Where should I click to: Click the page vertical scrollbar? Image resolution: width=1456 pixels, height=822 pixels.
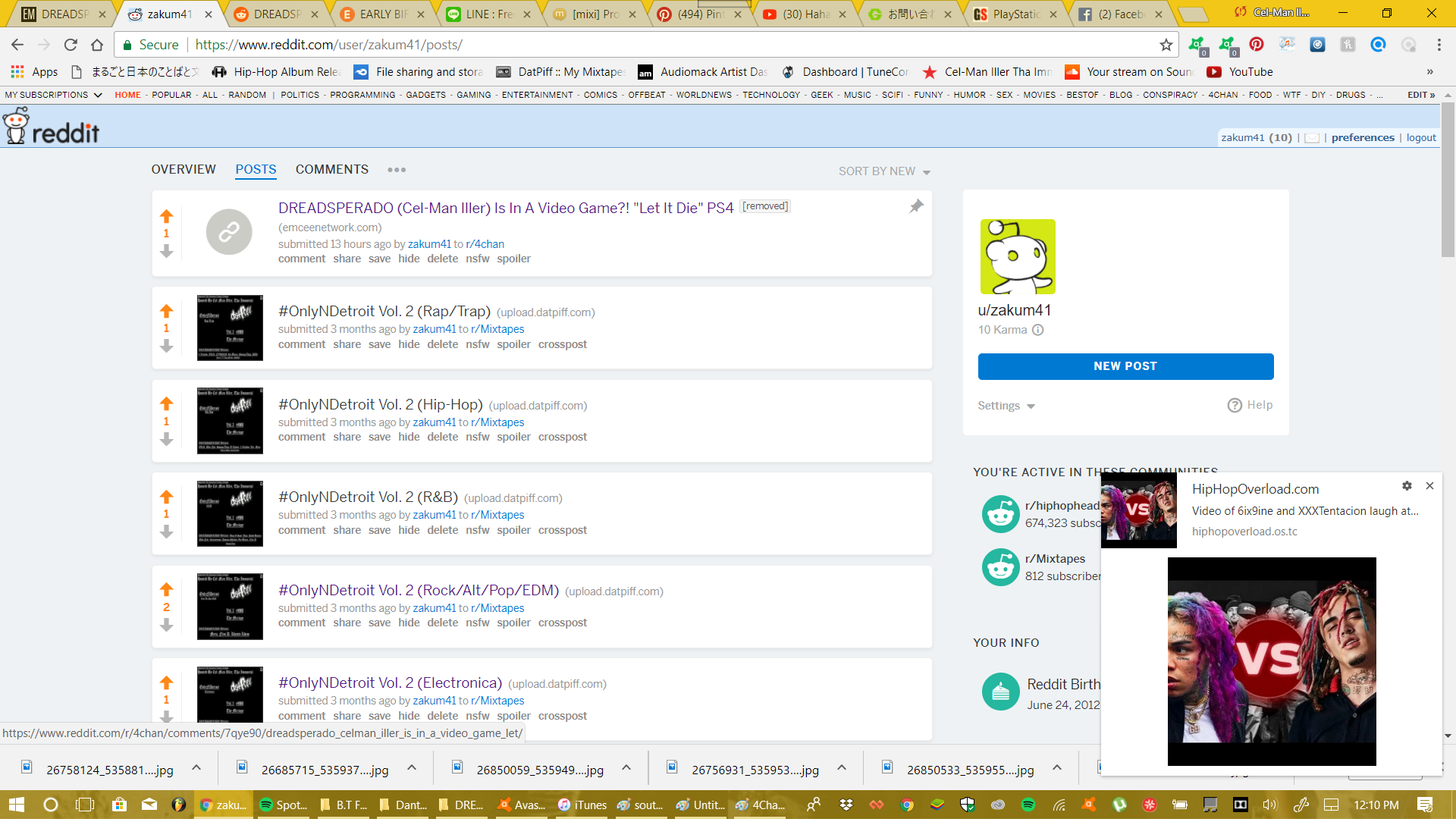[1448, 181]
